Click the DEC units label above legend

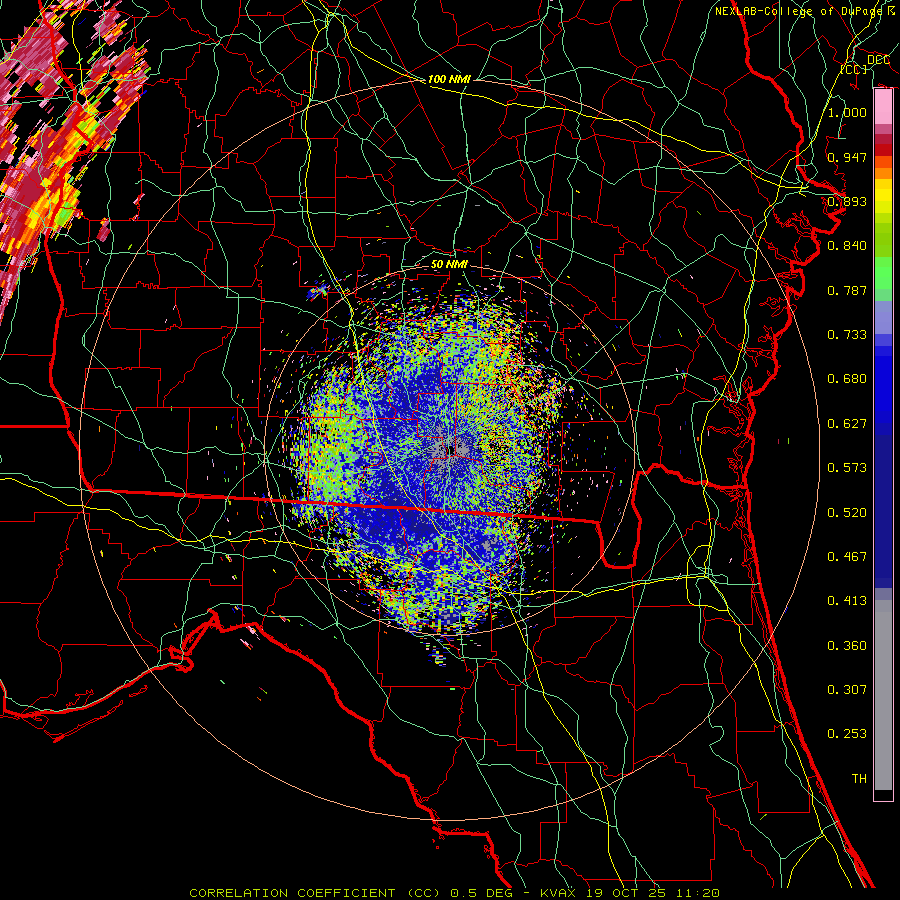(878, 60)
